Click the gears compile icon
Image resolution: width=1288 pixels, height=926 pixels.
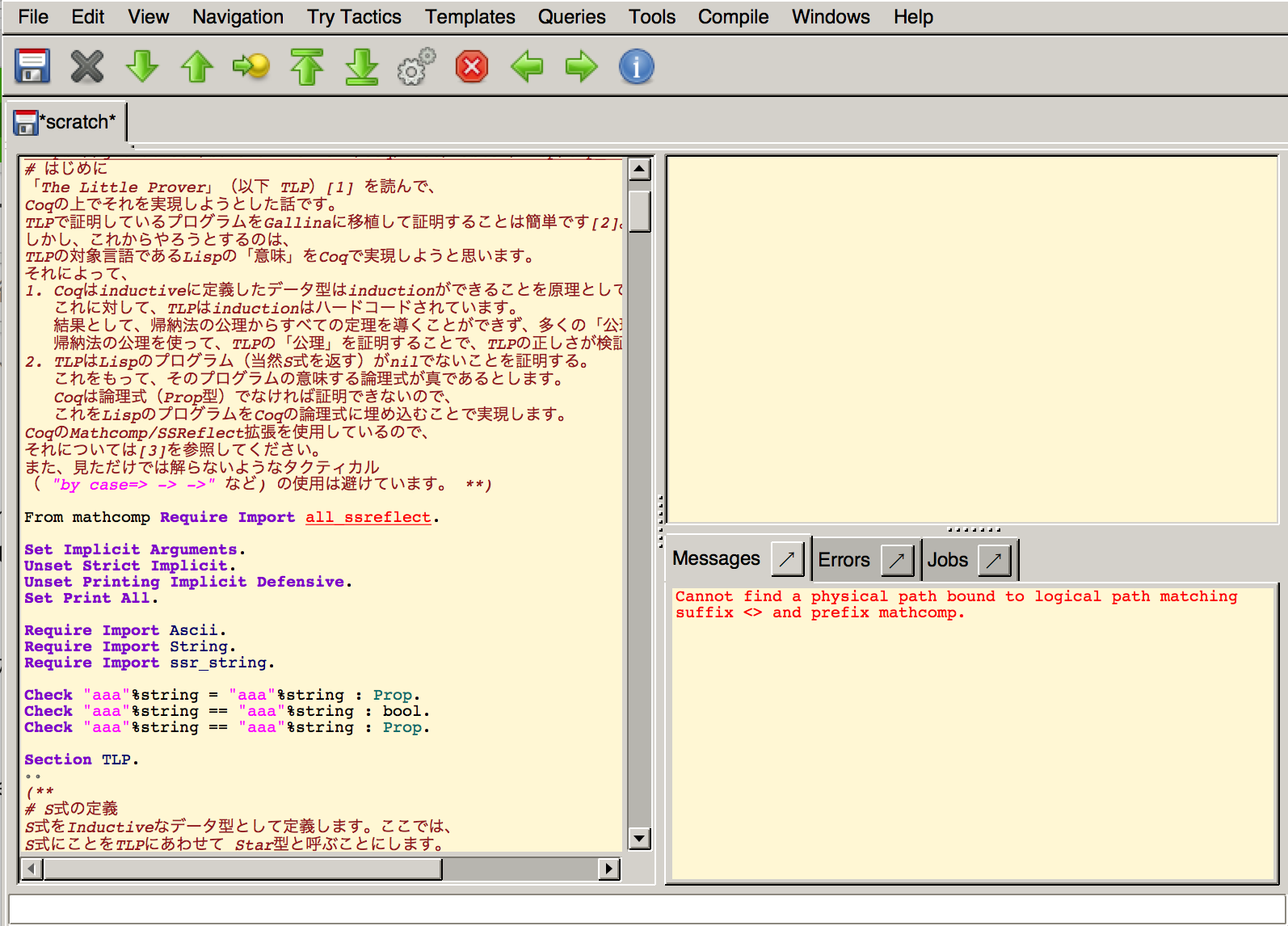coord(416,66)
